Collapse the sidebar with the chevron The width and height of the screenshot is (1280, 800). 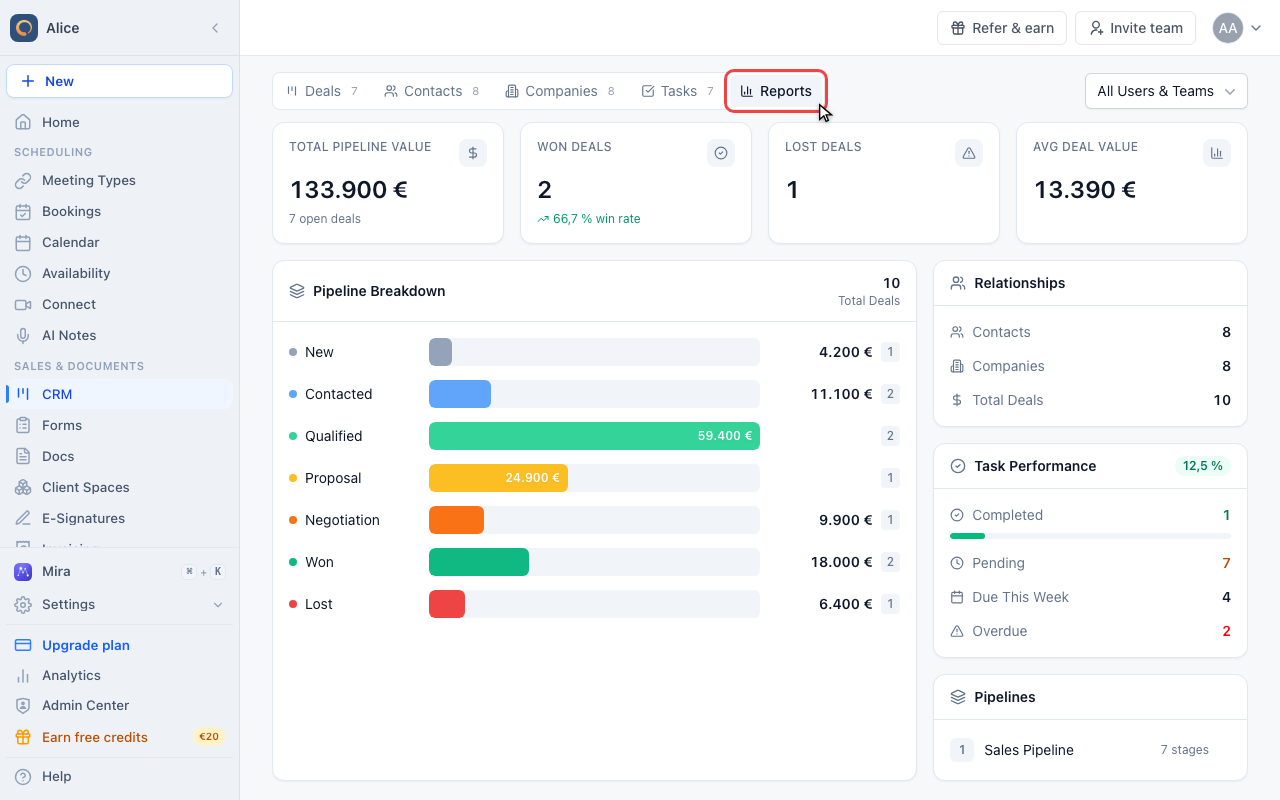(215, 28)
